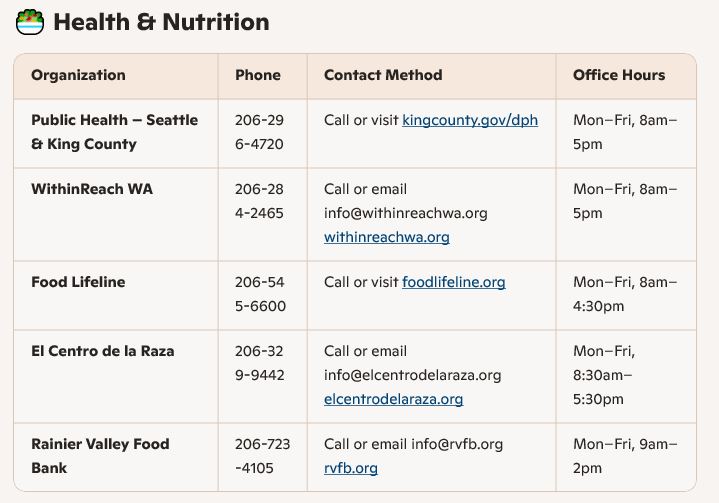Image resolution: width=719 pixels, height=503 pixels.
Task: Select the Food Lifeline organization name
Action: click(78, 283)
